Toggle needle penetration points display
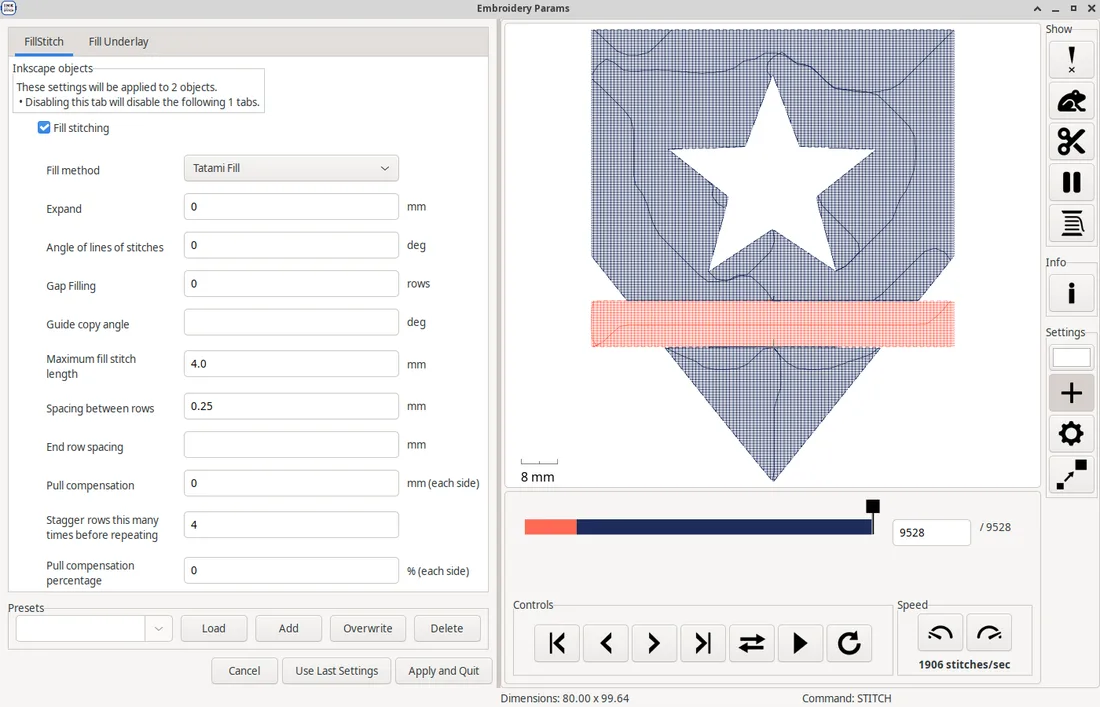This screenshot has height=707, width=1100. (1071, 60)
